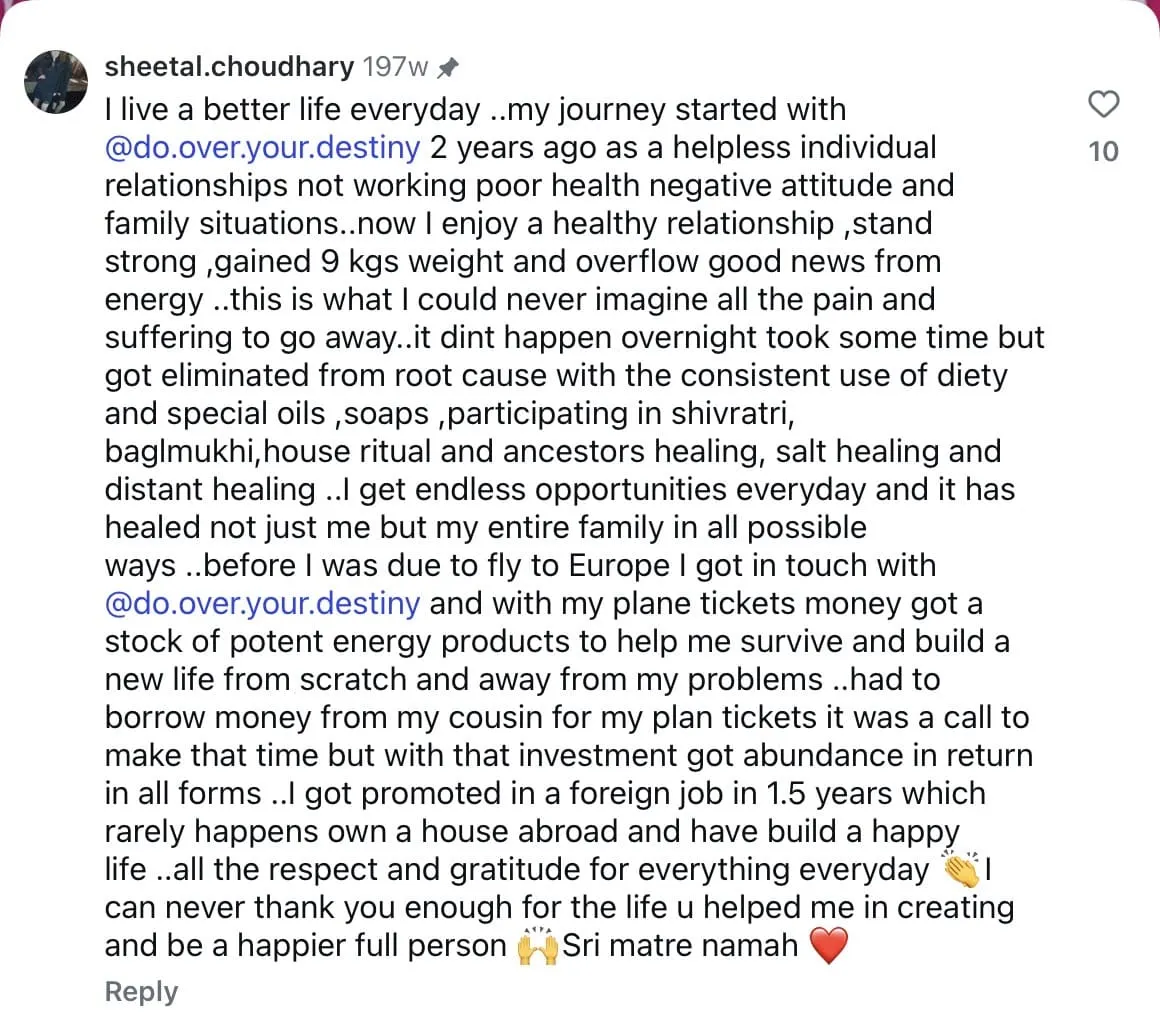Image resolution: width=1160 pixels, height=1016 pixels.
Task: View the 10 likes count
Action: click(1103, 152)
